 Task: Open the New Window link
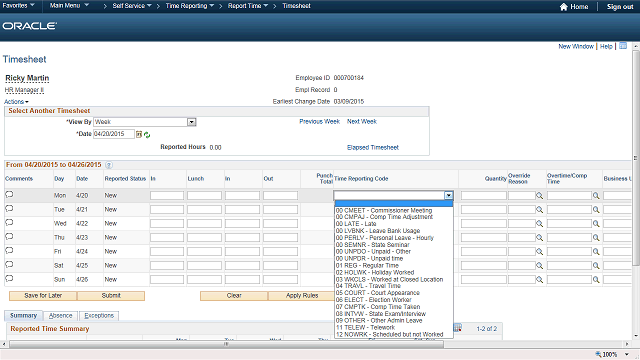[576, 47]
